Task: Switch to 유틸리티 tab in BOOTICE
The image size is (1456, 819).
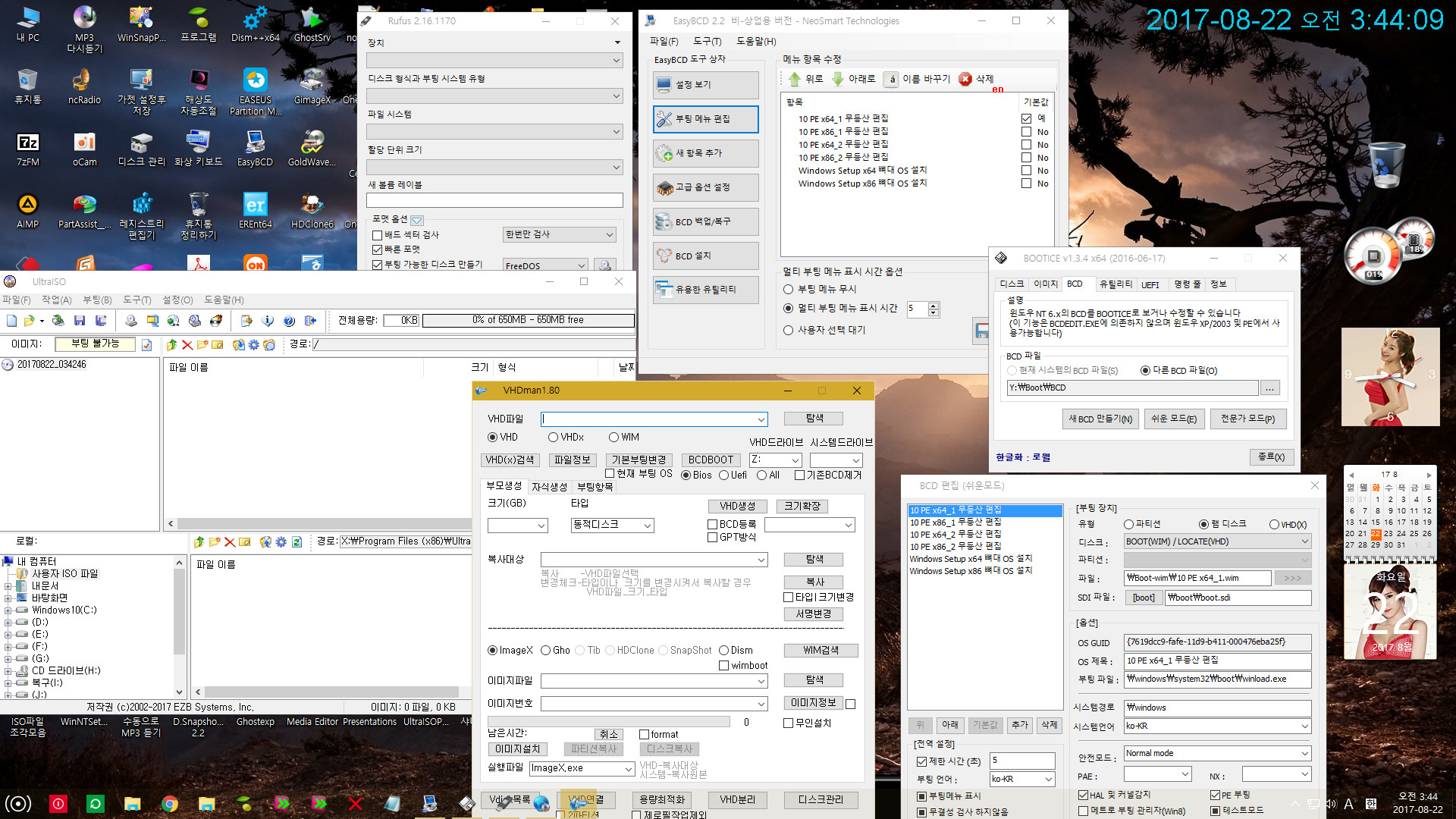Action: coord(1116,284)
